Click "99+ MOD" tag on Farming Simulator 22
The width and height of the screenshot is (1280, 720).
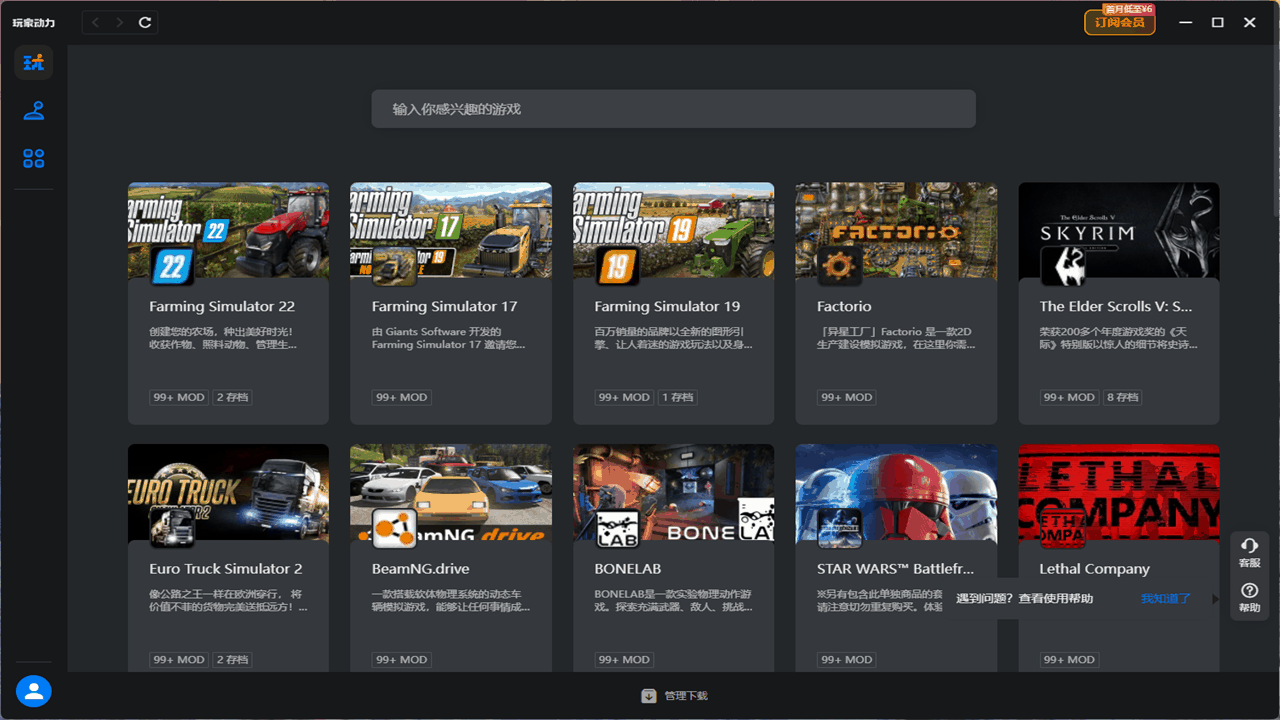(179, 397)
